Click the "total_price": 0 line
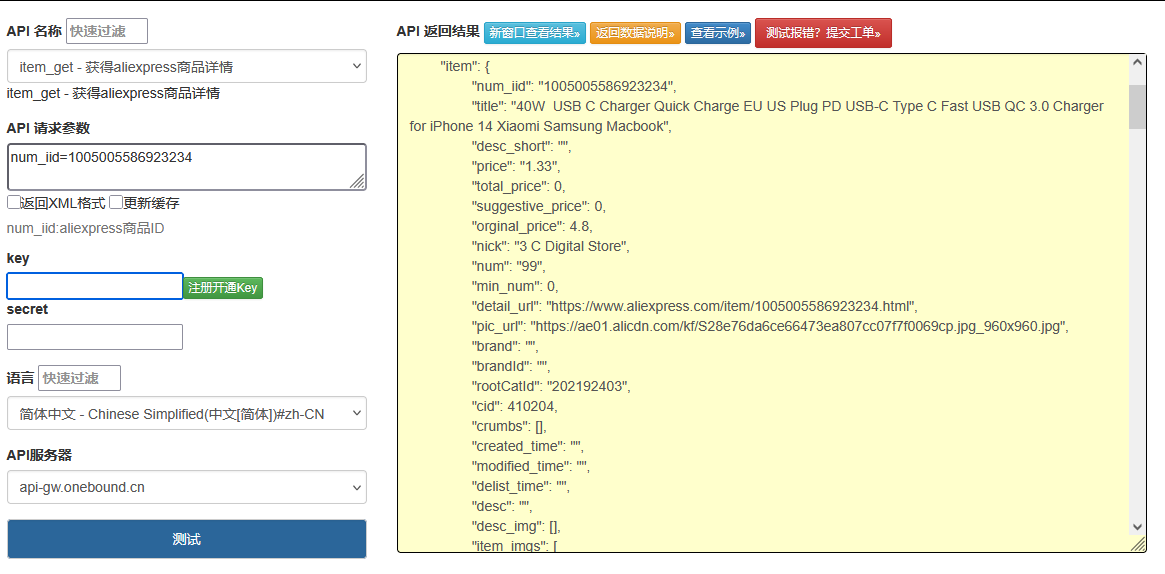 point(519,186)
